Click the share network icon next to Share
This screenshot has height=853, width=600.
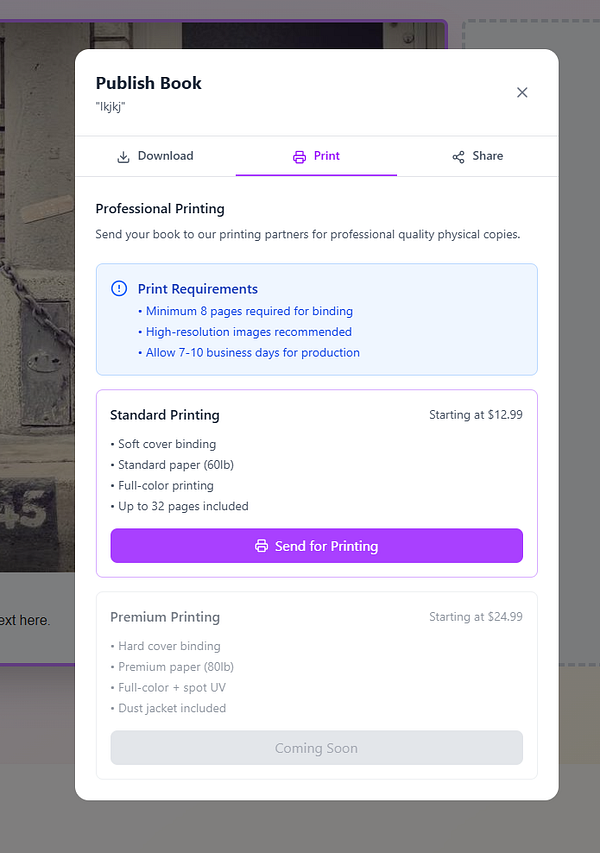(457, 156)
